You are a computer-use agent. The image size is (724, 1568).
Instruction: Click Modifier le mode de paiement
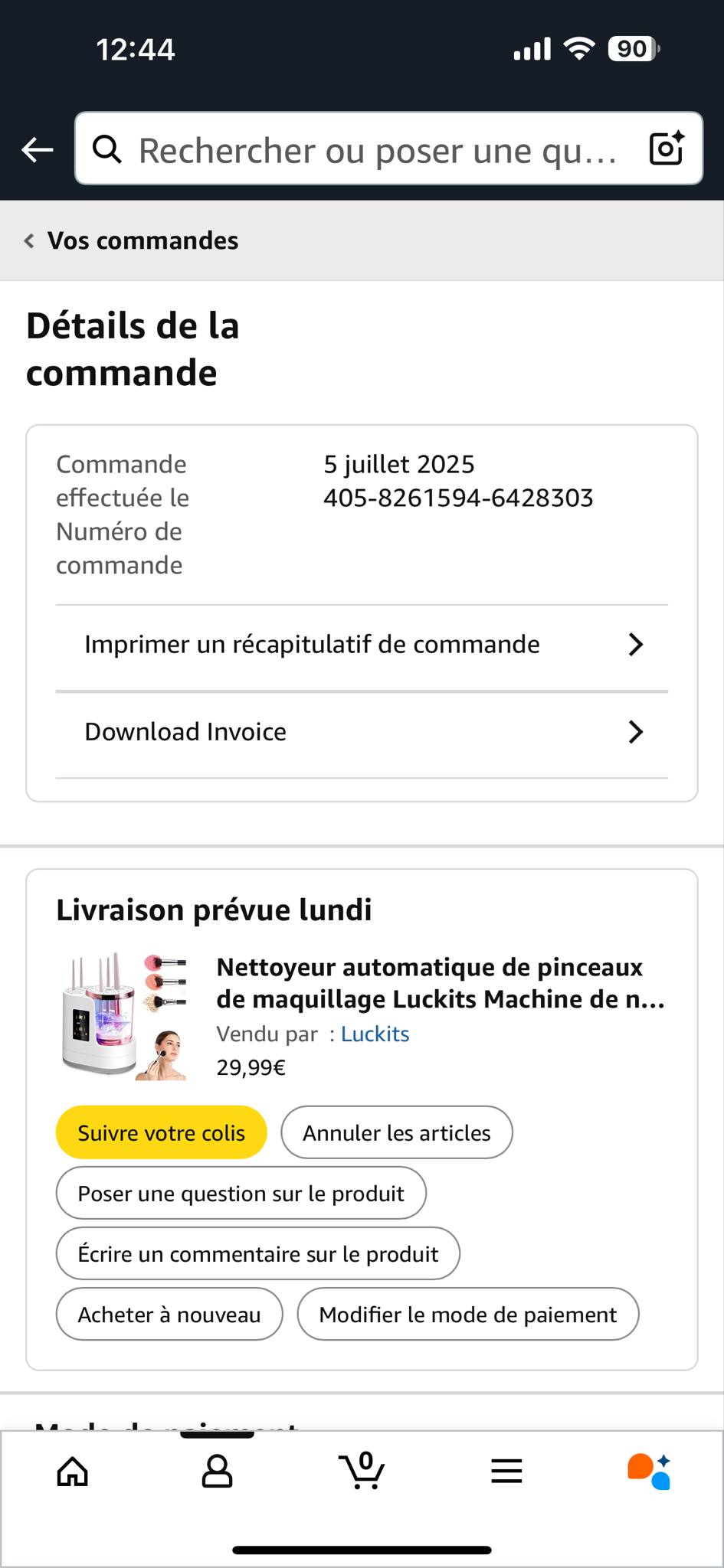coord(467,1315)
